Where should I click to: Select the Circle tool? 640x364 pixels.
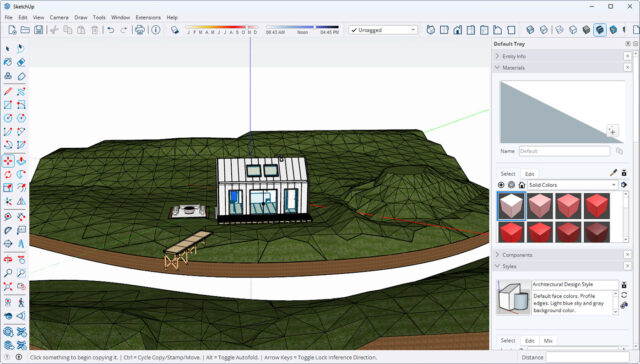(7, 118)
